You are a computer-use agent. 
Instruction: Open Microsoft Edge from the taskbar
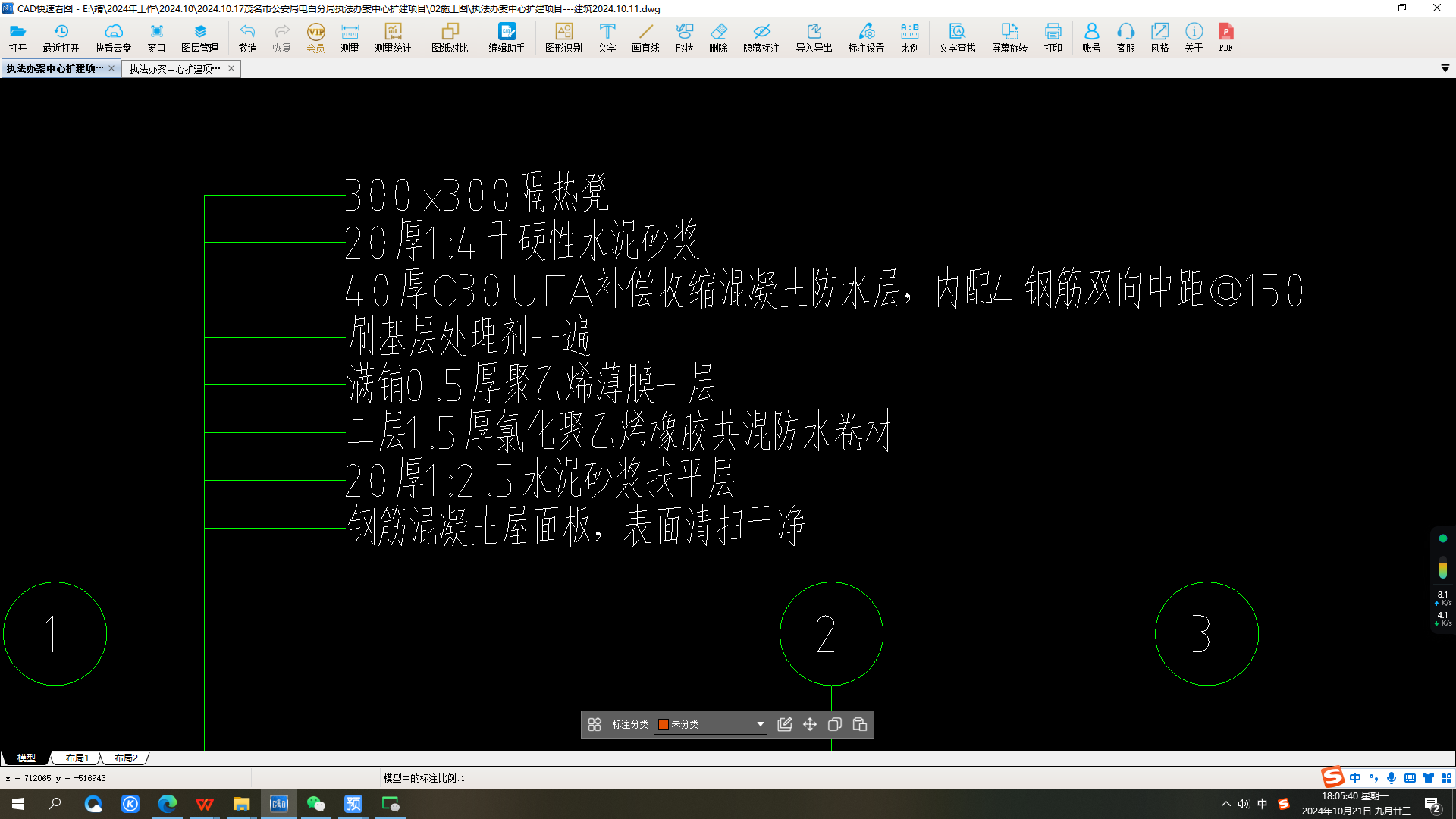(x=168, y=804)
